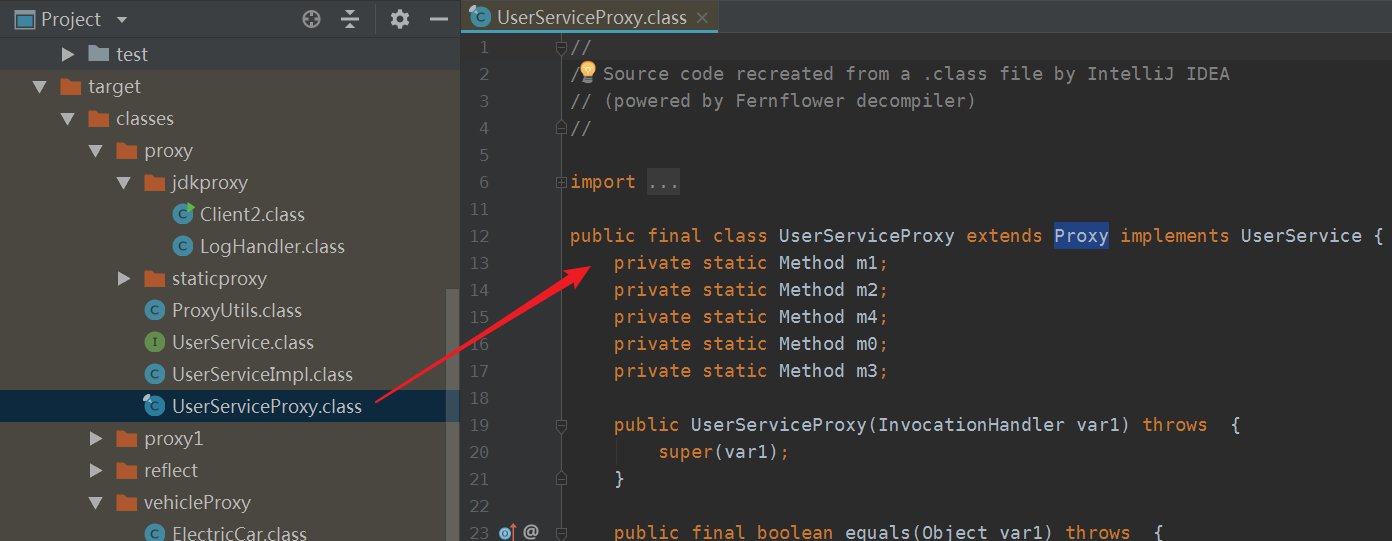Image resolution: width=1392 pixels, height=541 pixels.
Task: Click the proxy1 folder icon
Action: click(x=126, y=438)
